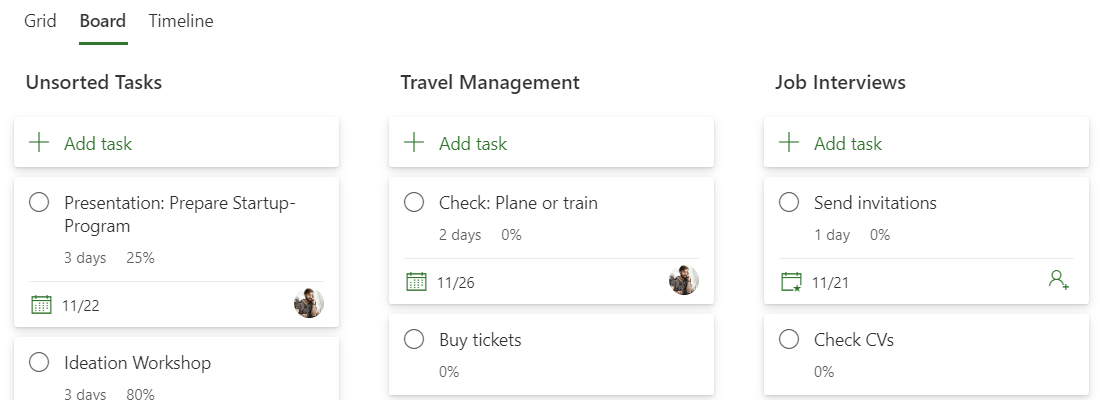Image resolution: width=1103 pixels, height=414 pixels.
Task: Mark Send invitations task as complete
Action: (x=789, y=202)
